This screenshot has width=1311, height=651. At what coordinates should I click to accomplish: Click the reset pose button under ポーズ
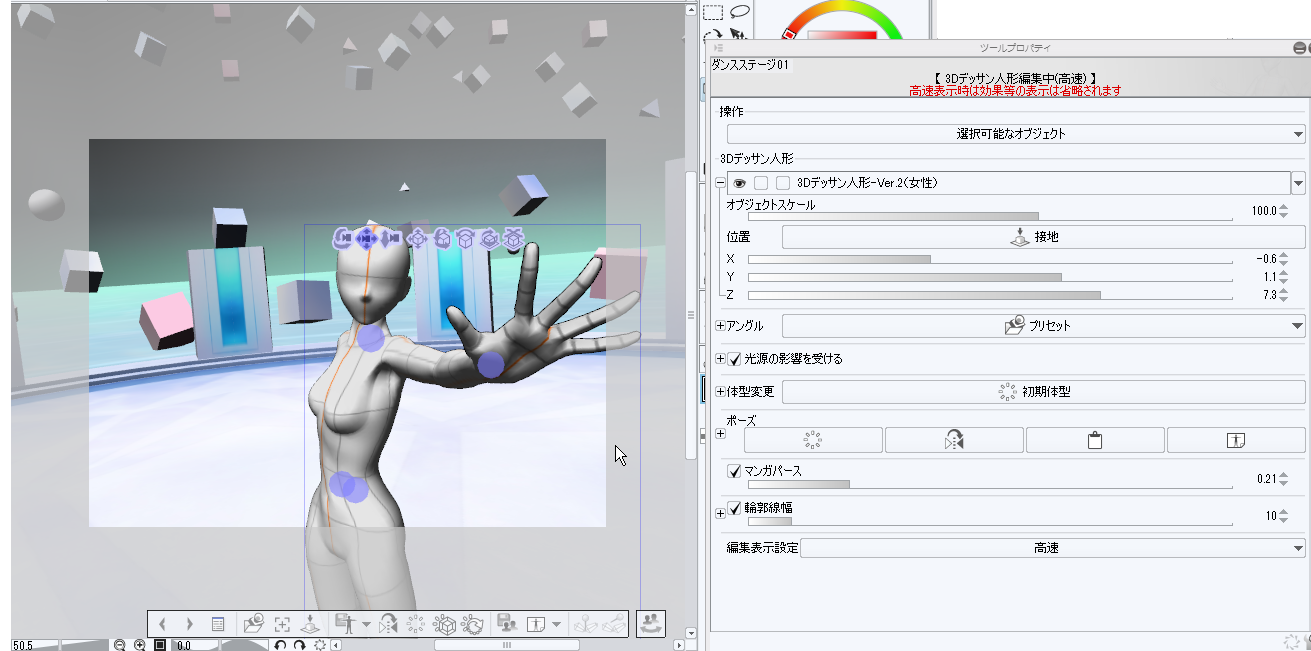pos(813,440)
